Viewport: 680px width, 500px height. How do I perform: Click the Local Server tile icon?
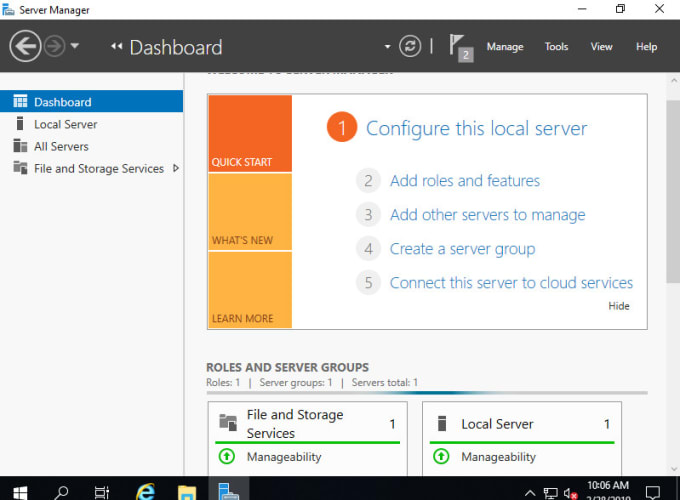[442, 423]
